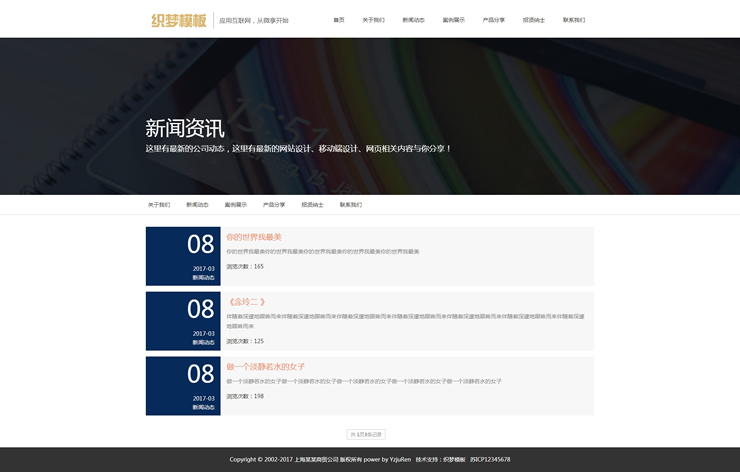
Task: Go to 关于我们 in the top menu
Action: 373,20
